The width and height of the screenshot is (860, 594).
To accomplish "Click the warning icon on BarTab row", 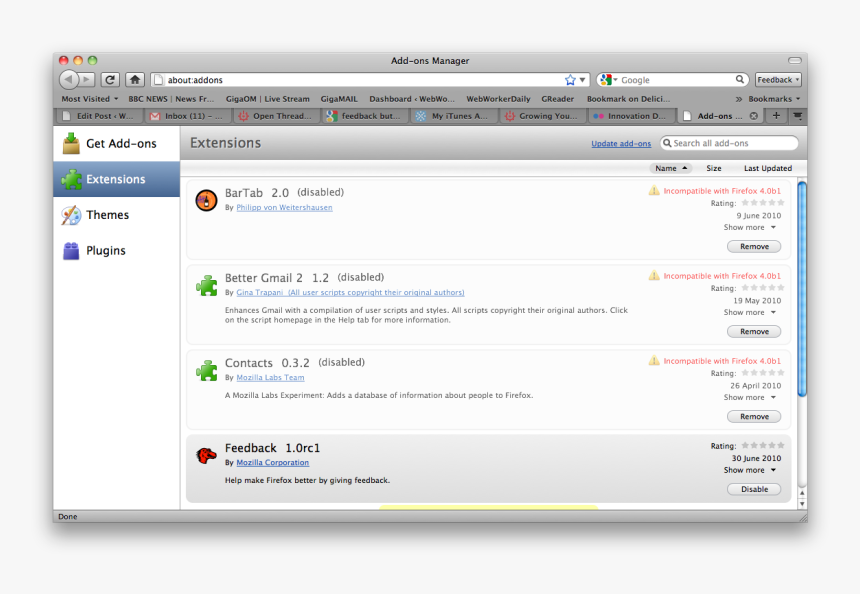I will click(x=654, y=190).
